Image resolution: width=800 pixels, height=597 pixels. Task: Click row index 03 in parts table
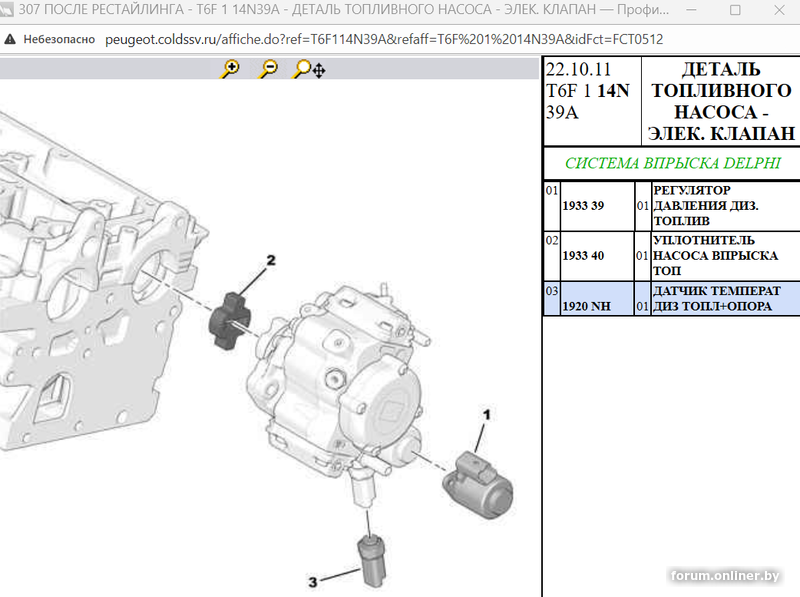click(x=552, y=291)
